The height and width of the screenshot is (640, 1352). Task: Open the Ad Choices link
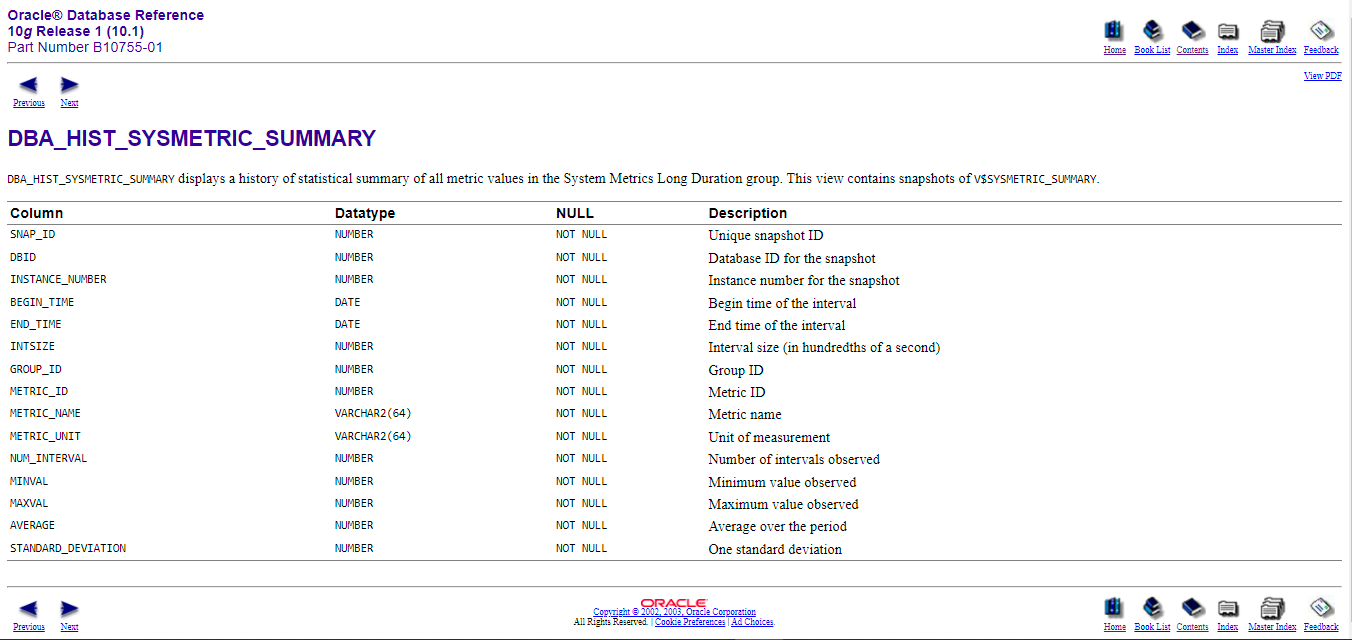tap(752, 622)
